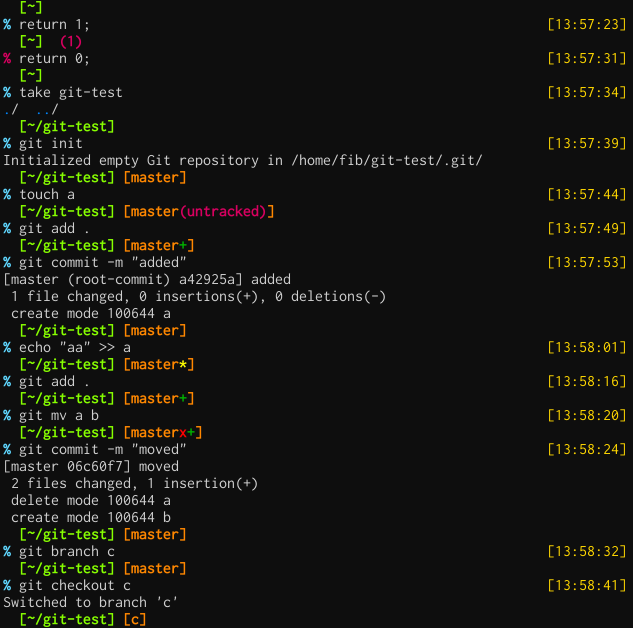Click the 'git init' command line
Image resolution: width=633 pixels, height=628 pixels.
click(x=51, y=144)
